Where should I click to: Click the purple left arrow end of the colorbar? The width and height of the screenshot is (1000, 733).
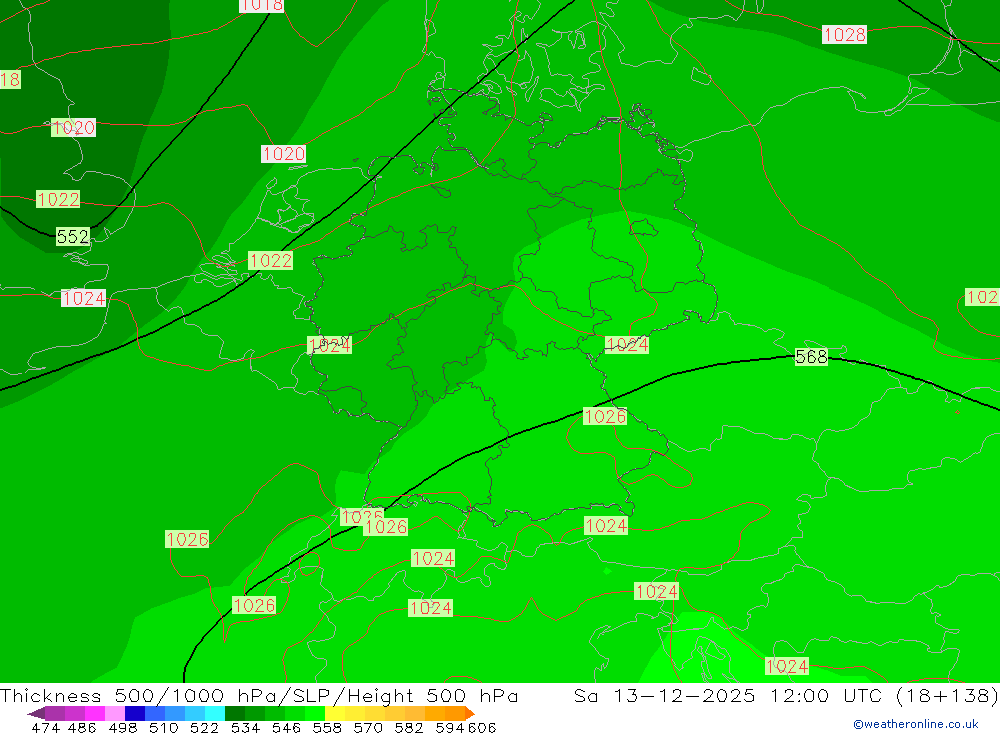tap(36, 713)
